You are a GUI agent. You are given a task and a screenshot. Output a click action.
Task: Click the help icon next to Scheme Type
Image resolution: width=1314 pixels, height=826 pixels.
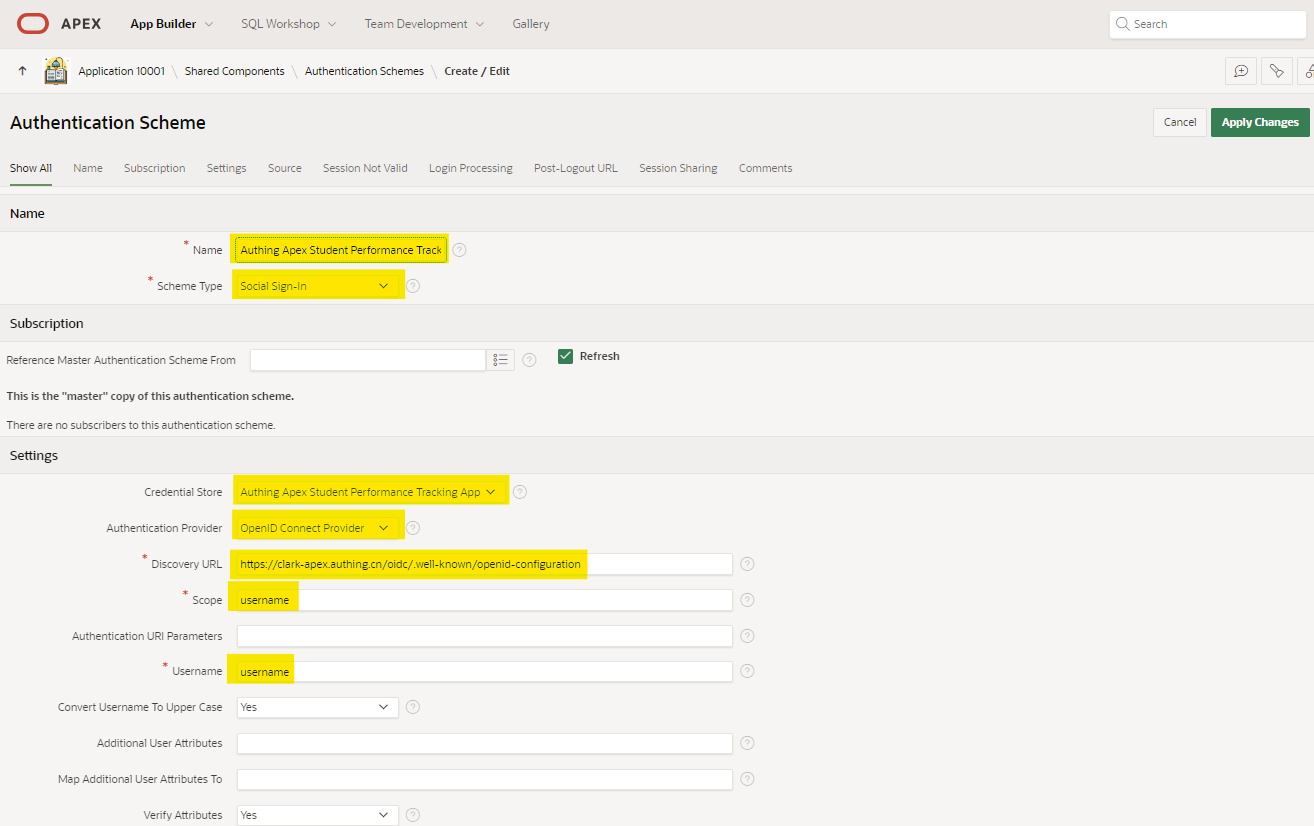413,286
